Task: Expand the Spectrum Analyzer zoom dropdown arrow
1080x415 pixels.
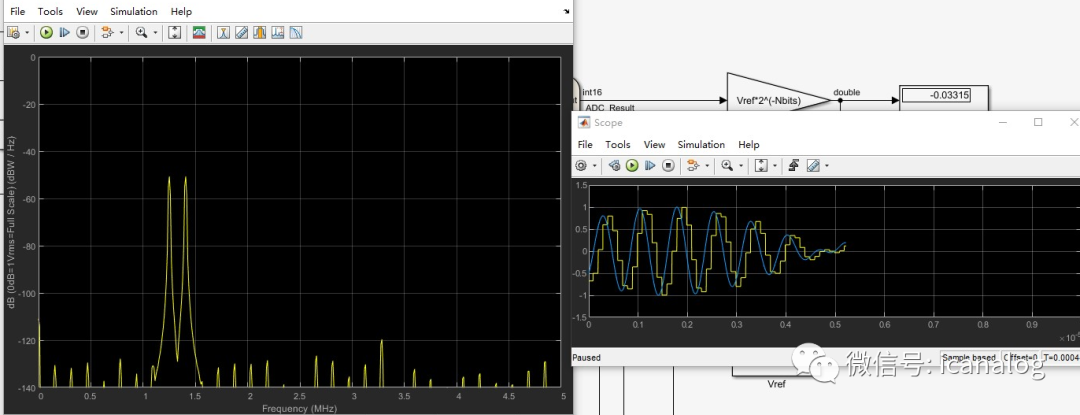Action: (154, 32)
